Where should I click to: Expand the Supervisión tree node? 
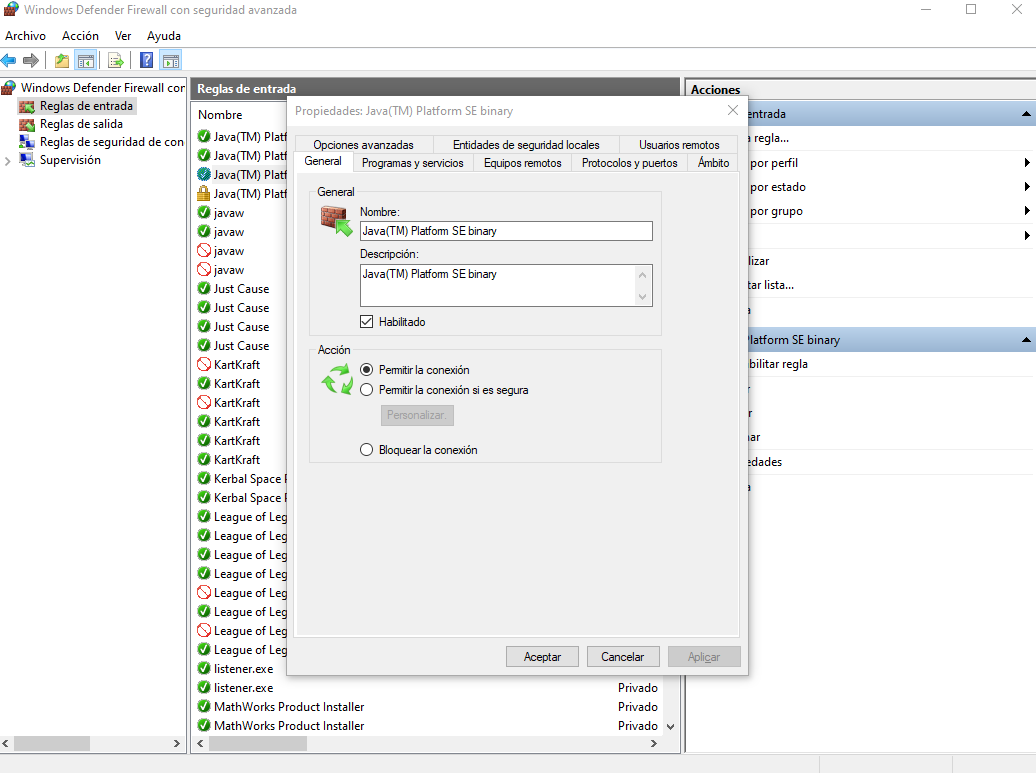pyautogui.click(x=8, y=160)
